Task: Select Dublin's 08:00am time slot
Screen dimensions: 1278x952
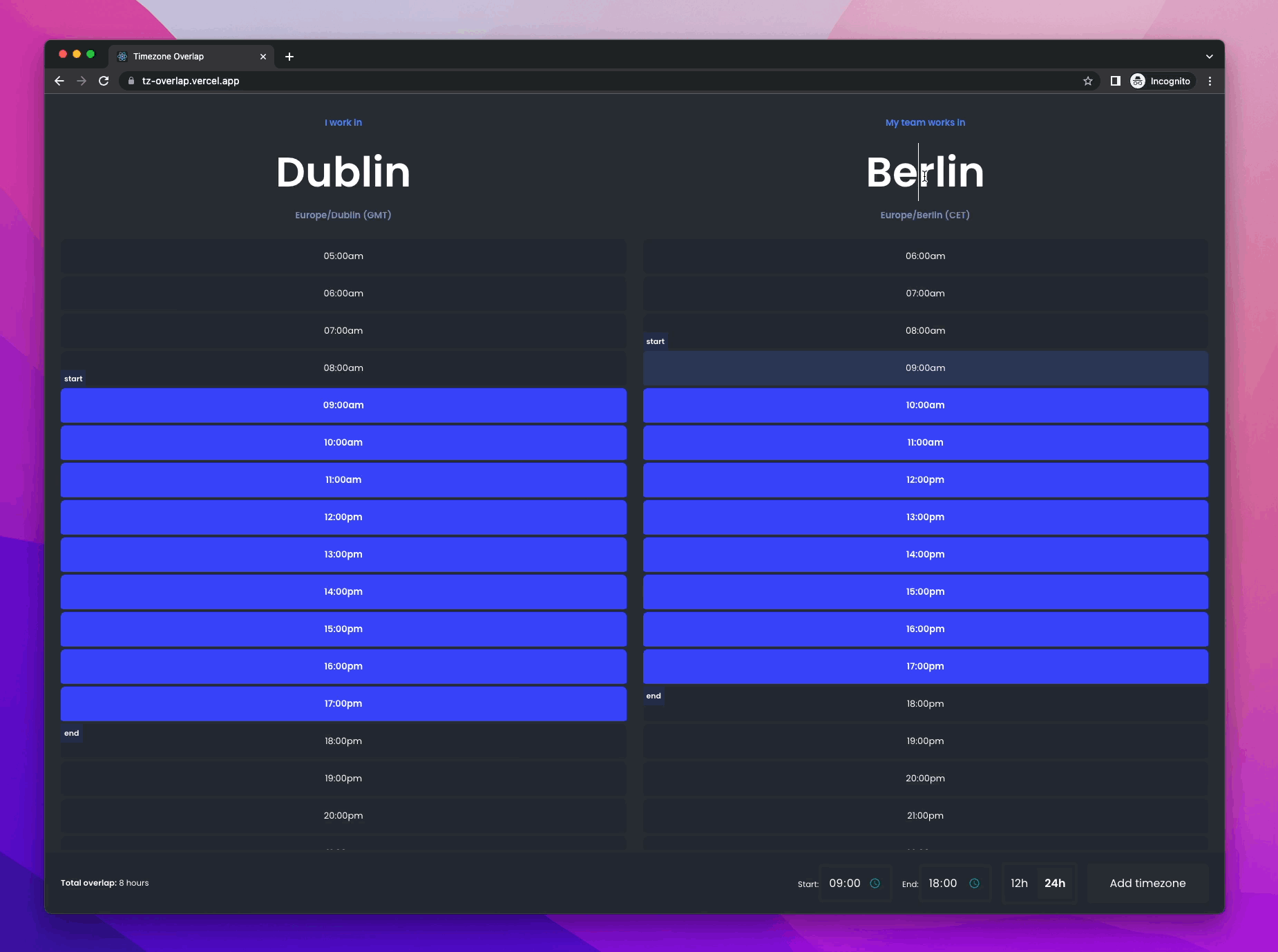Action: click(343, 368)
